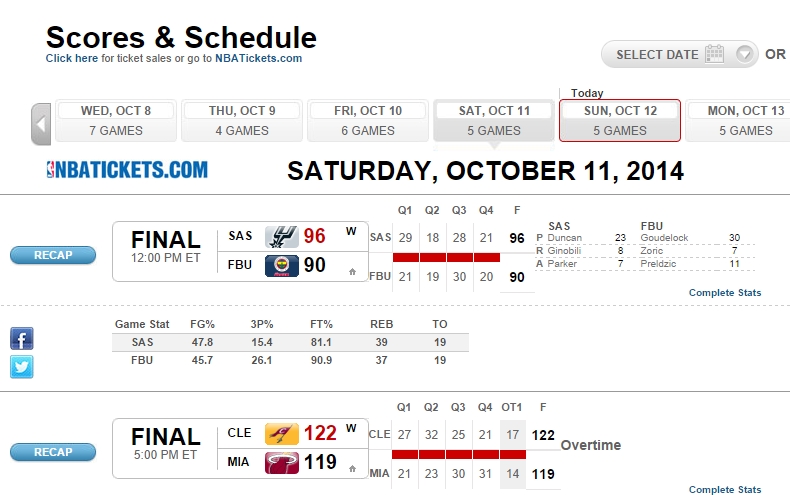Click the Cleveland Cavaliers team logo
The width and height of the screenshot is (790, 495).
[282, 434]
